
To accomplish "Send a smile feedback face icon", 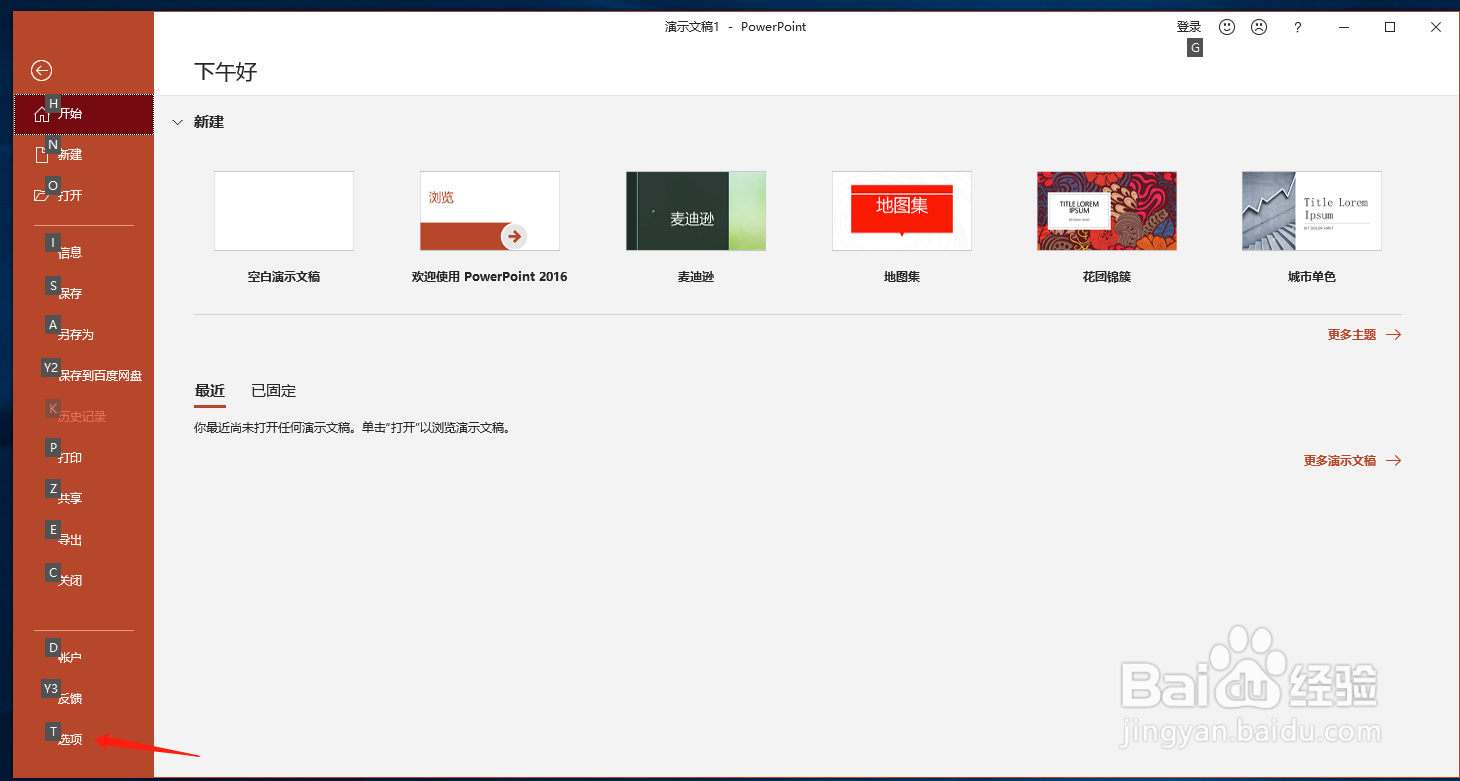I will [x=1227, y=27].
